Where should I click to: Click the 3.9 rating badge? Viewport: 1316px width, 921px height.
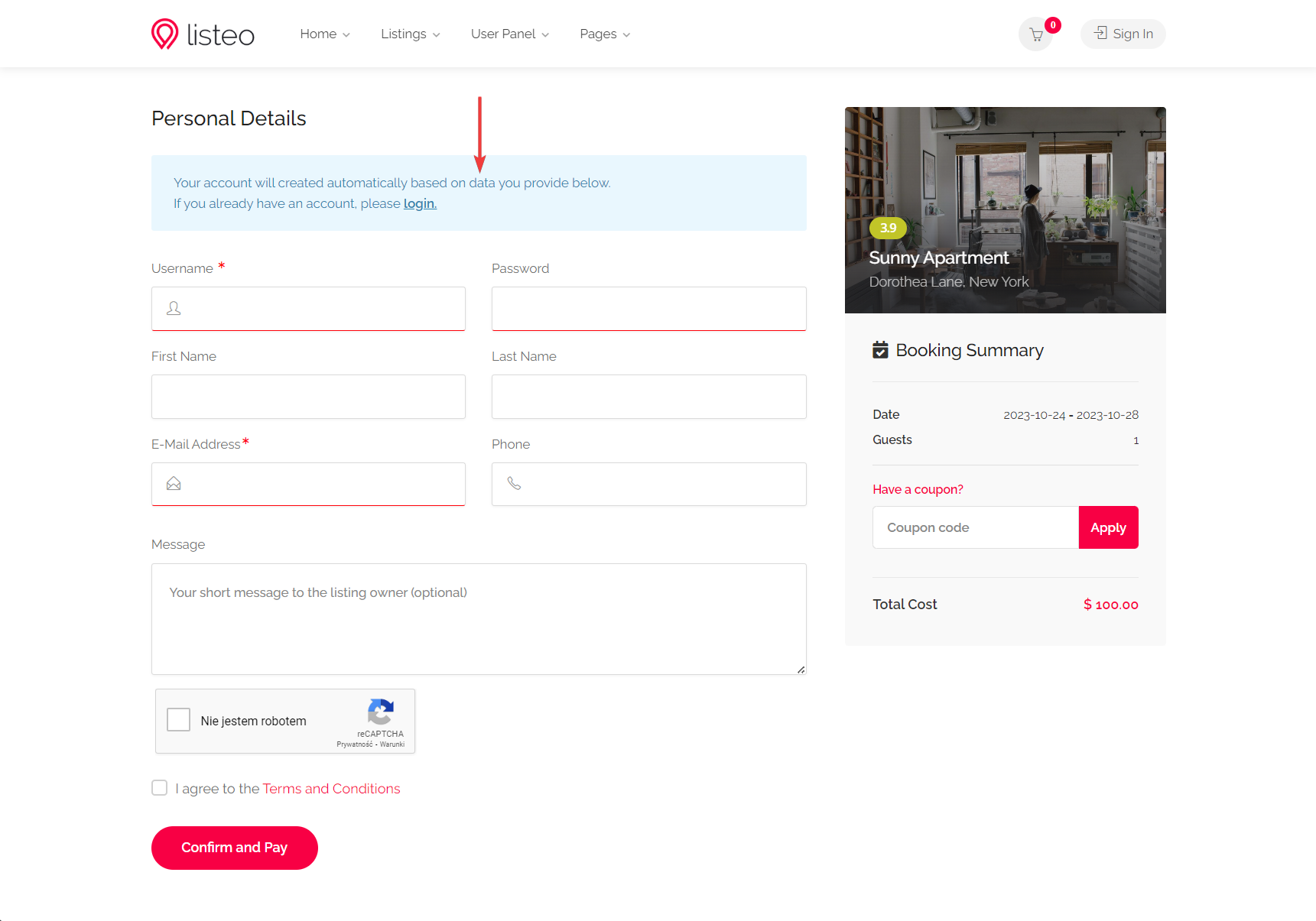pyautogui.click(x=888, y=228)
